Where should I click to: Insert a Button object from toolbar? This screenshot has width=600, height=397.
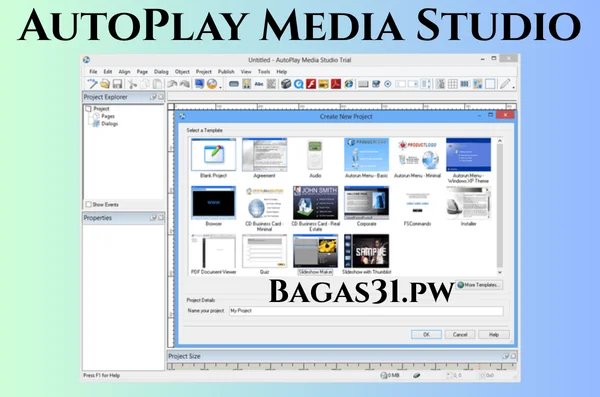(x=234, y=84)
